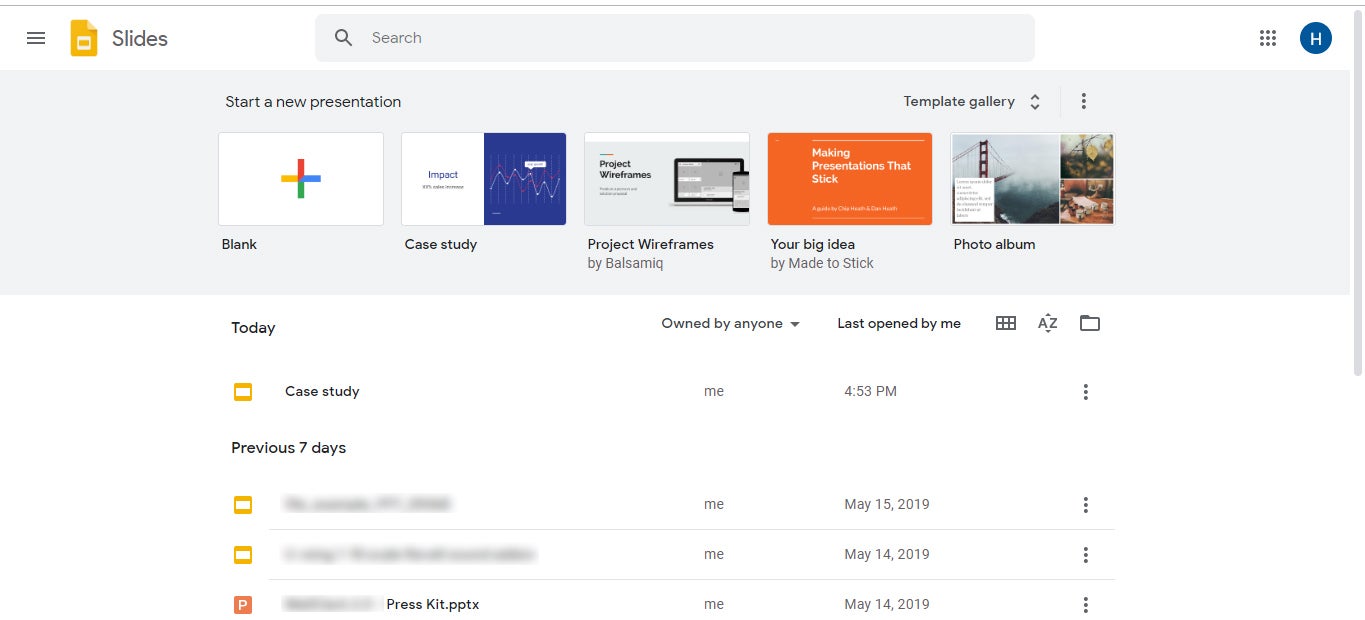Click the Slides icon of blurred May 14 file
This screenshot has height=620, width=1365.
(242, 555)
